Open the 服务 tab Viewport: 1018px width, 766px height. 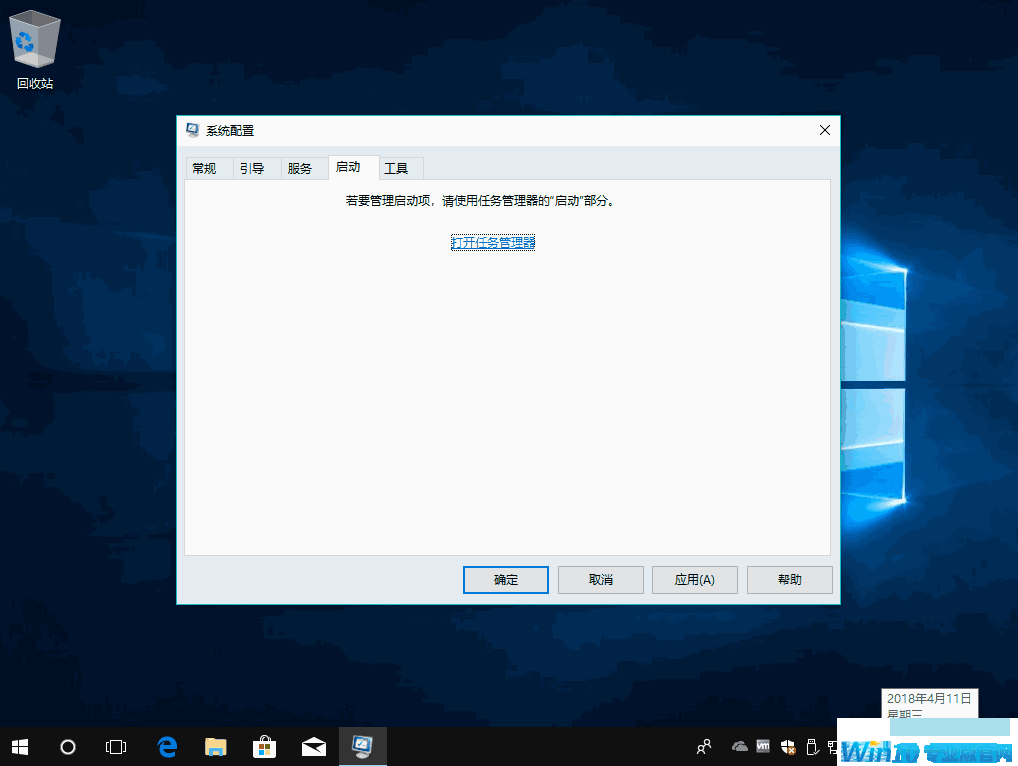[300, 169]
